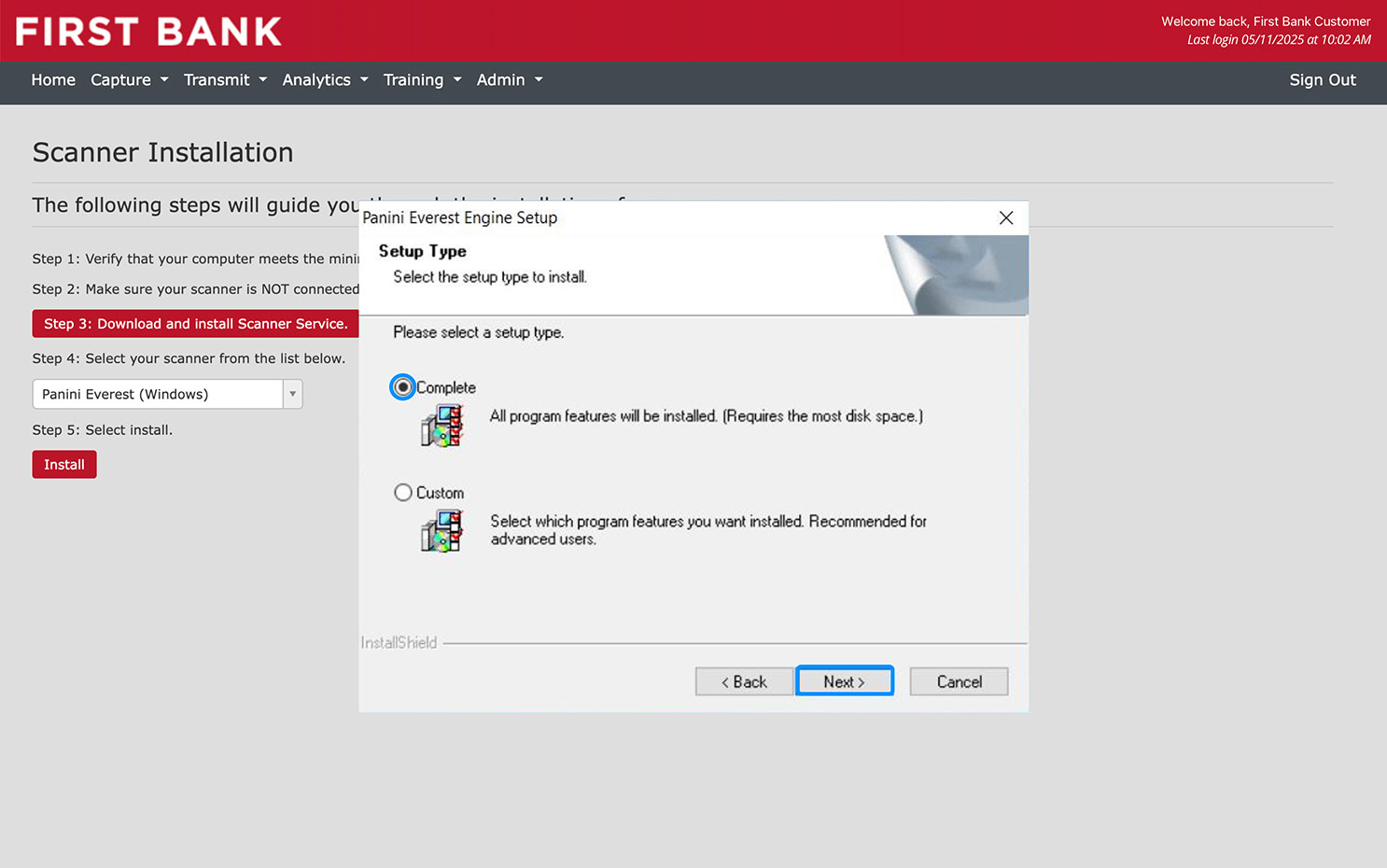Click the First Bank logo

[x=148, y=32]
